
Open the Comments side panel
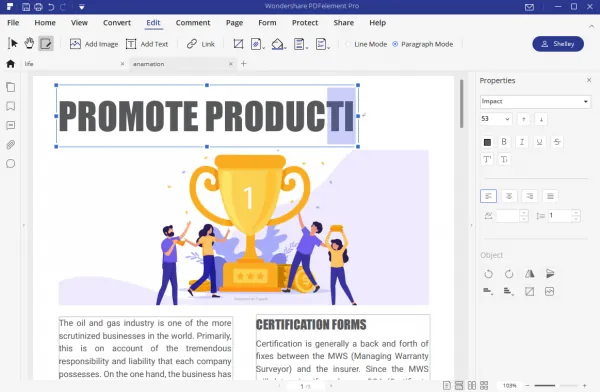point(11,125)
